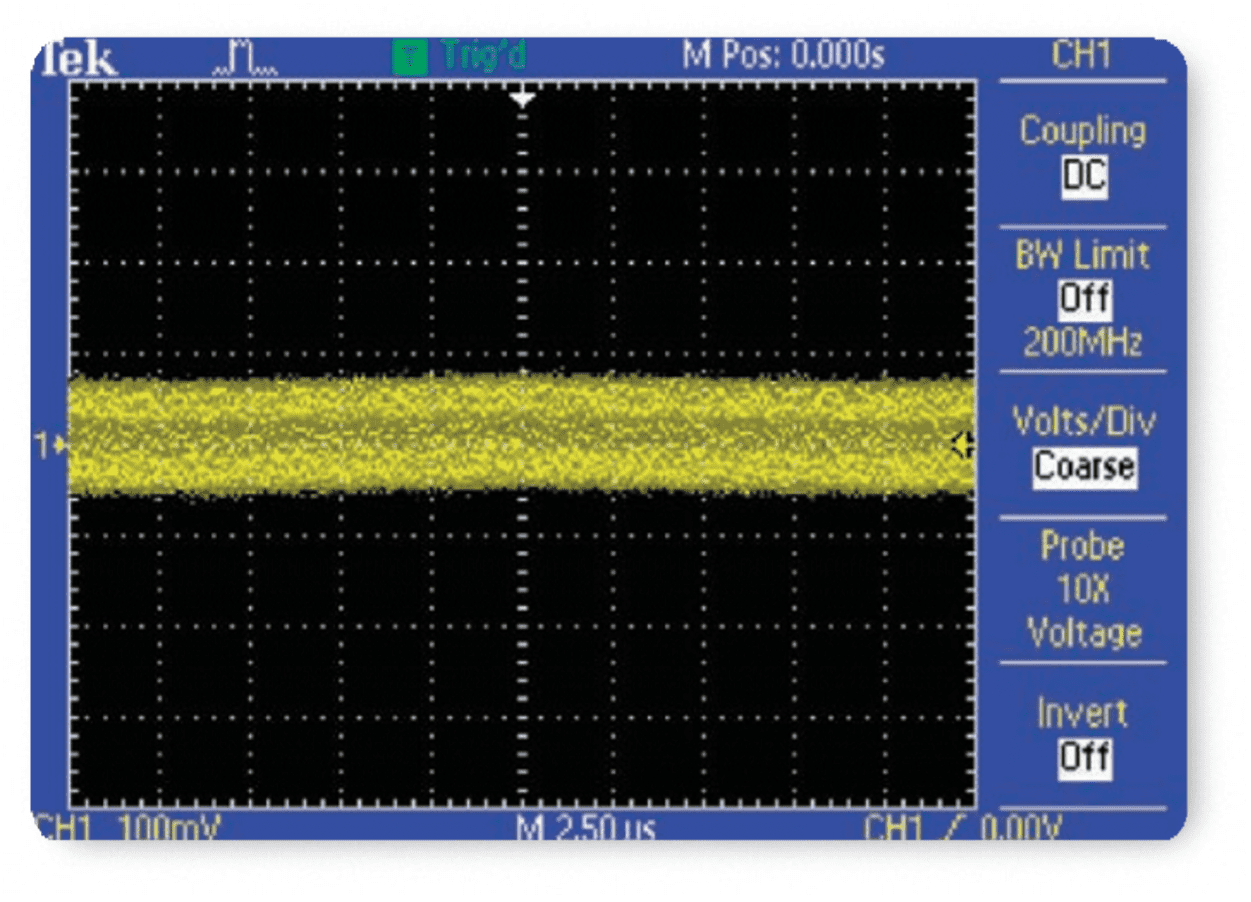
Task: Click the 200MHz bandwidth label
Action: coord(1082,343)
